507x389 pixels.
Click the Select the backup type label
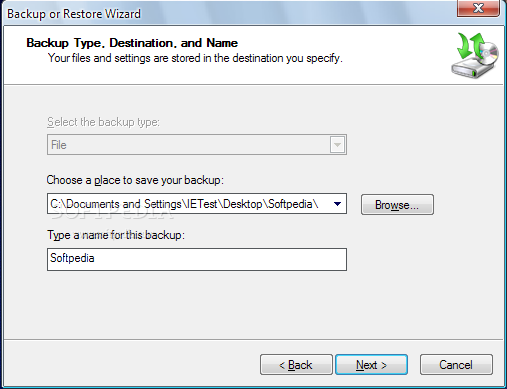(x=103, y=122)
